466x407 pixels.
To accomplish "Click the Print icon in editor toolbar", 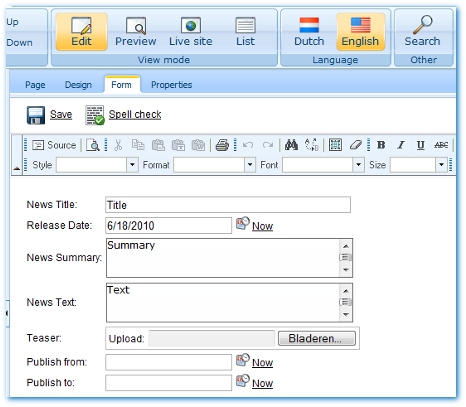I will click(222, 145).
